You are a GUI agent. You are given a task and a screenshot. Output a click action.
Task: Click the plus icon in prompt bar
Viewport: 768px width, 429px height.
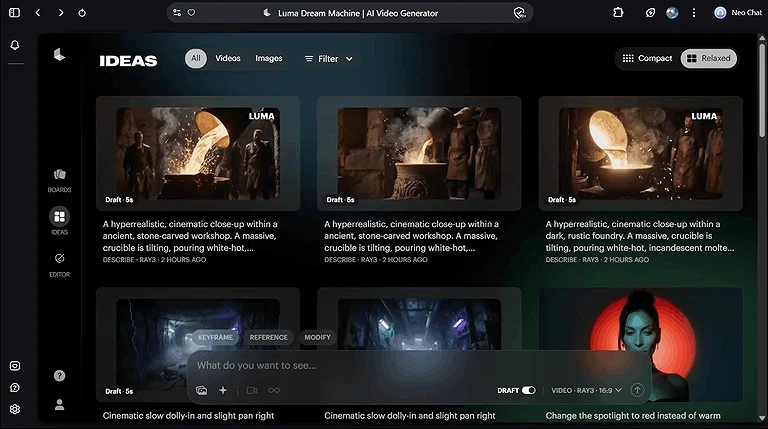click(x=223, y=390)
